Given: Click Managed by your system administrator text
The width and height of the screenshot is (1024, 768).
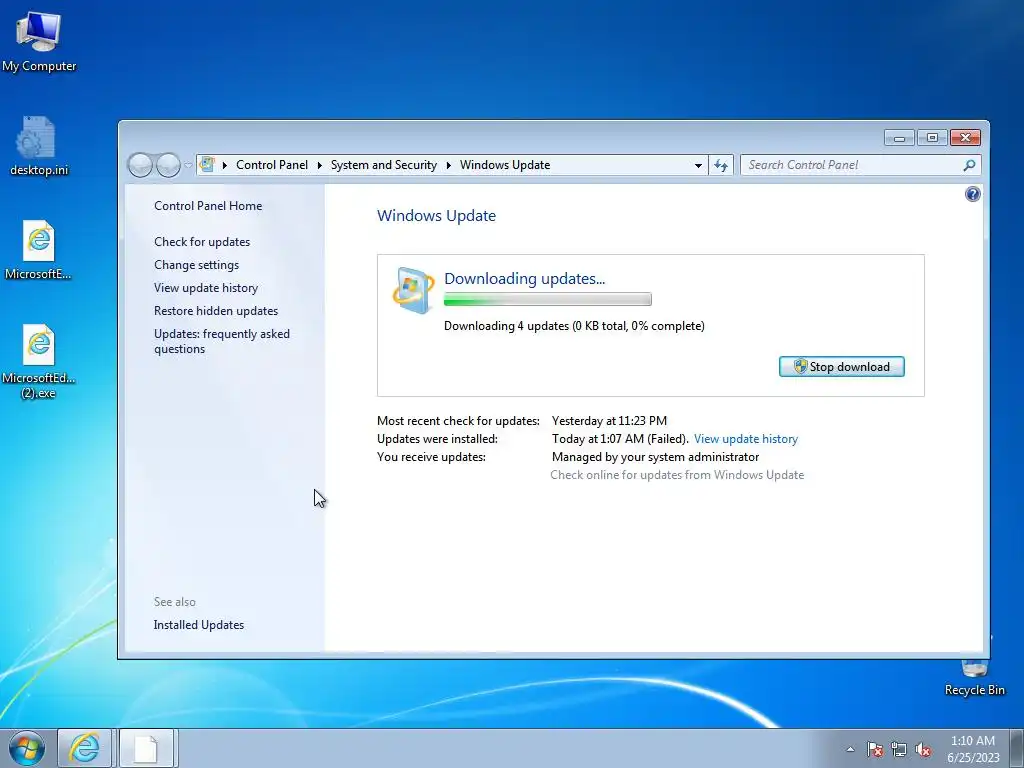Looking at the screenshot, I should 655,456.
